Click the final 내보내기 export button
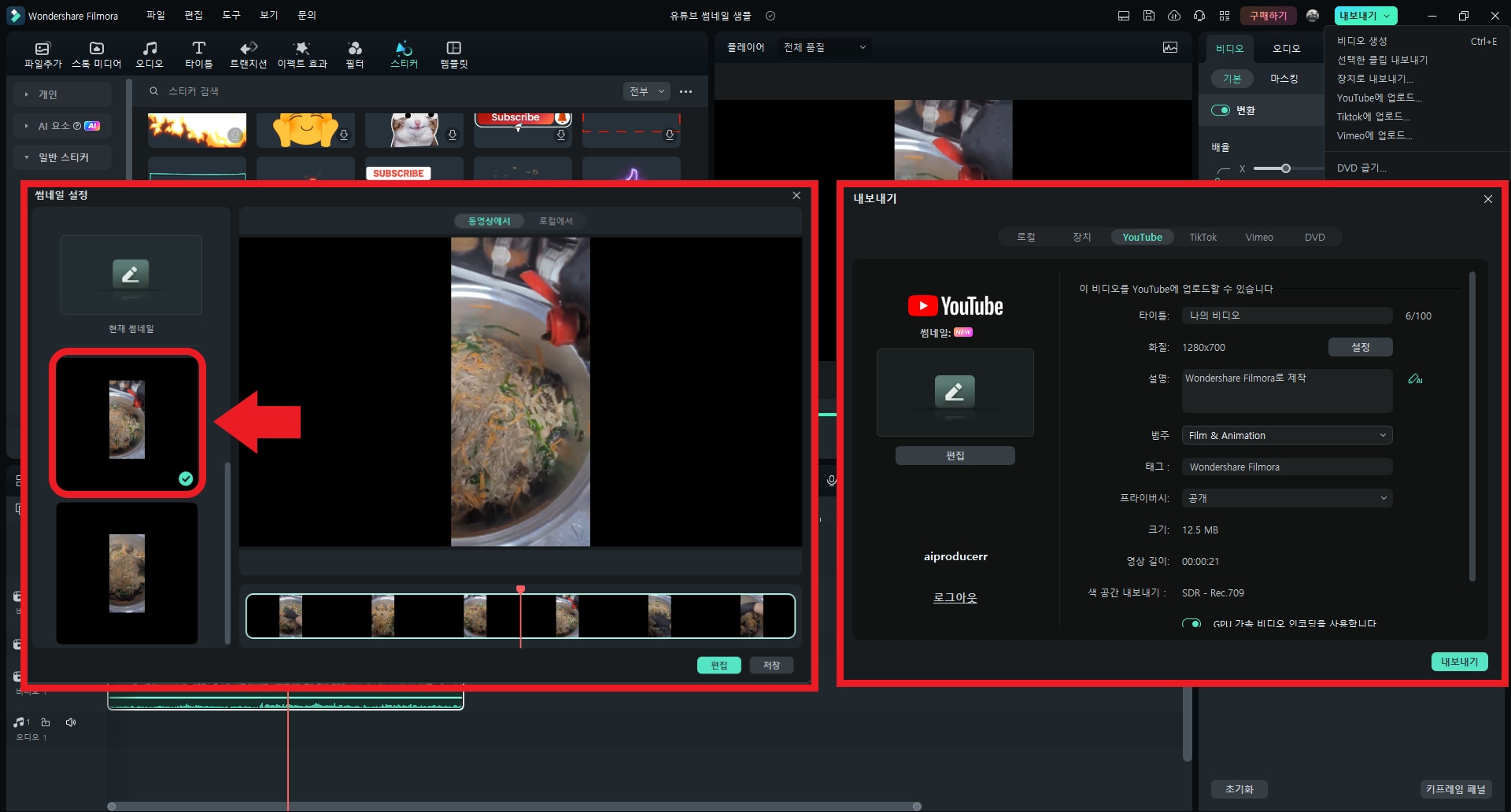1511x812 pixels. (x=1459, y=662)
